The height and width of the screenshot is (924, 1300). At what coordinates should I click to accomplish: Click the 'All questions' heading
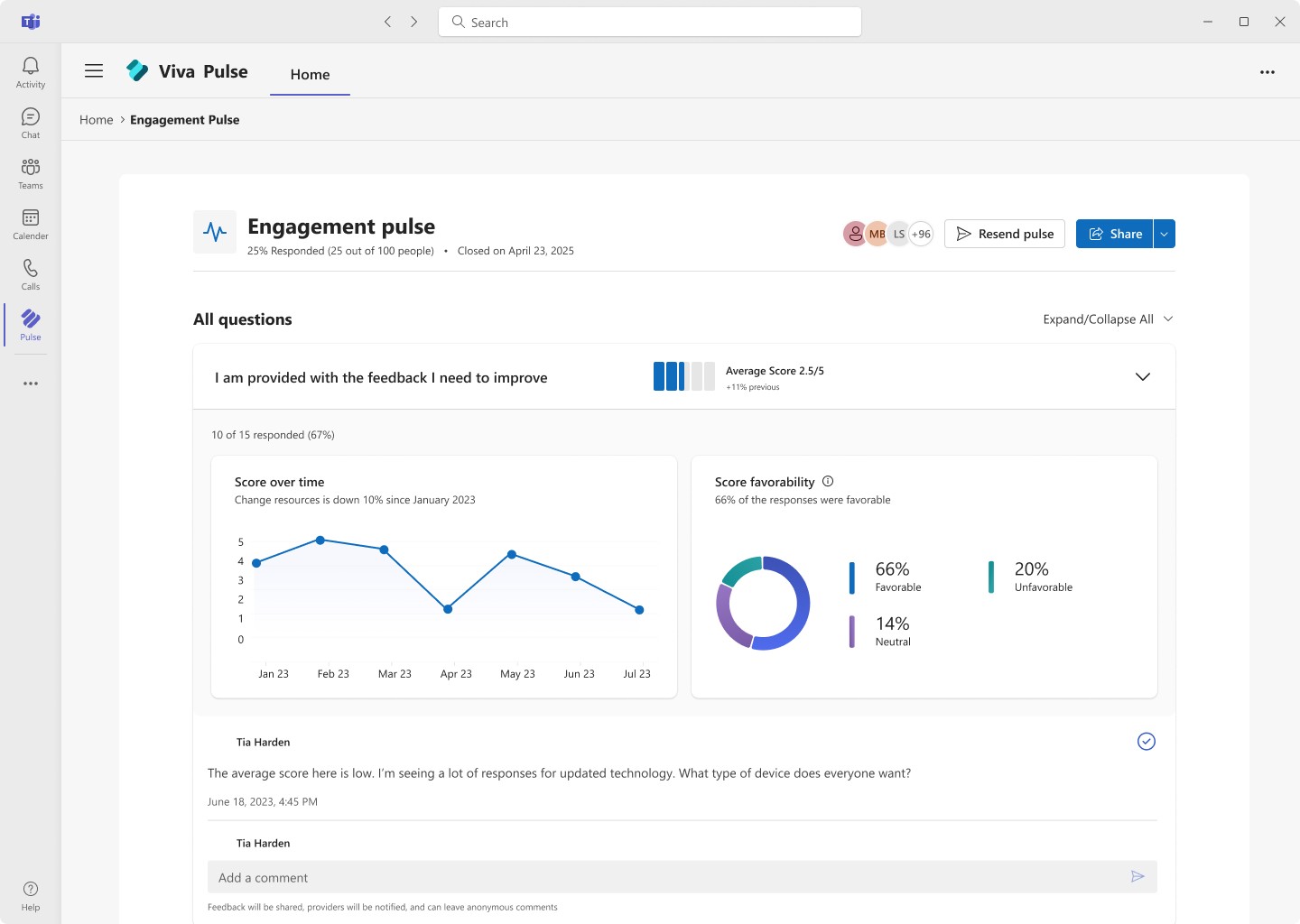click(243, 319)
